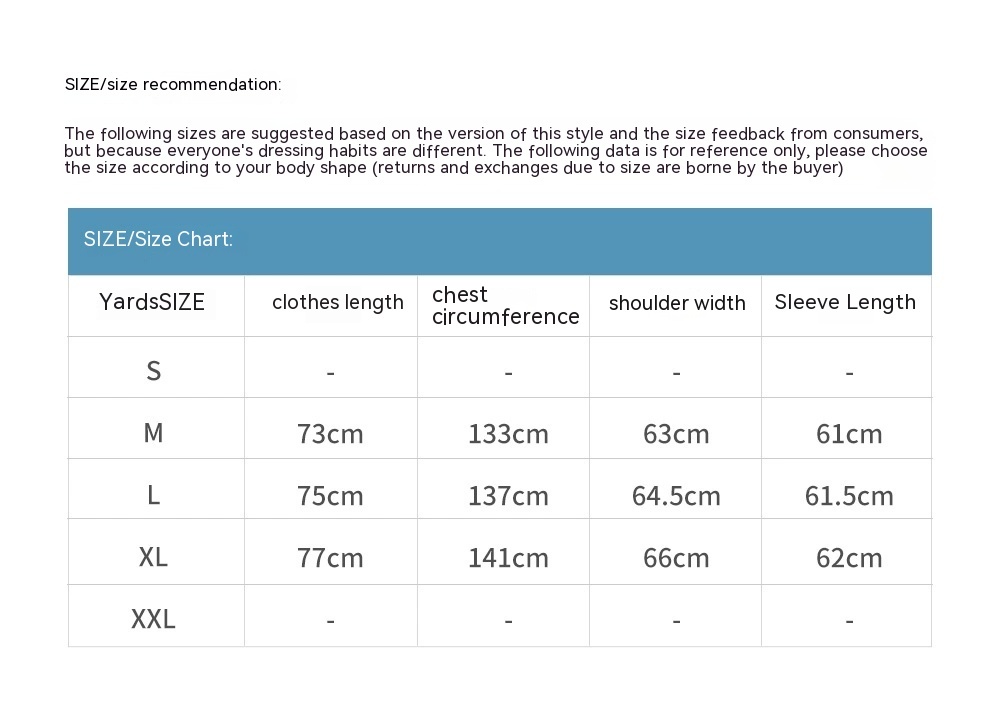This screenshot has width=1000, height=708.
Task: Select the M size row label
Action: point(153,433)
